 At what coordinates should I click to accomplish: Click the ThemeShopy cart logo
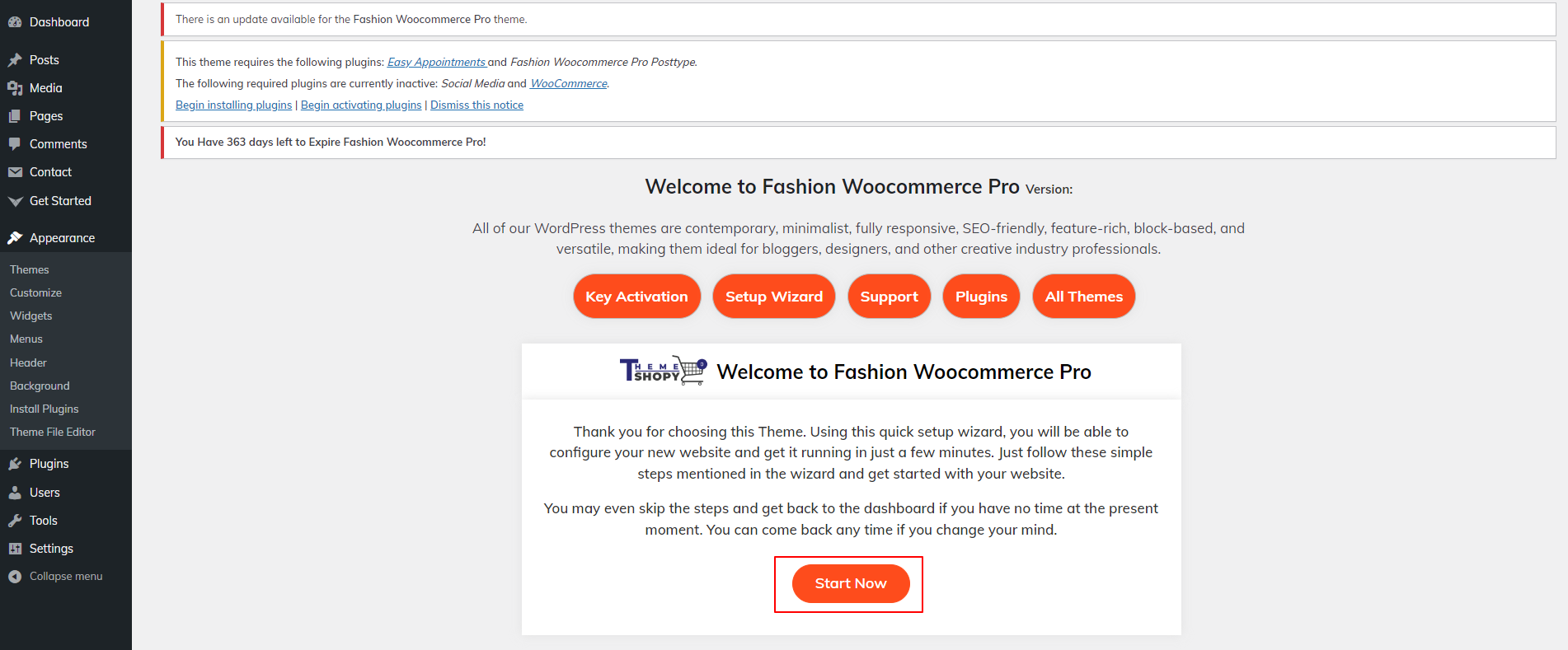[663, 372]
